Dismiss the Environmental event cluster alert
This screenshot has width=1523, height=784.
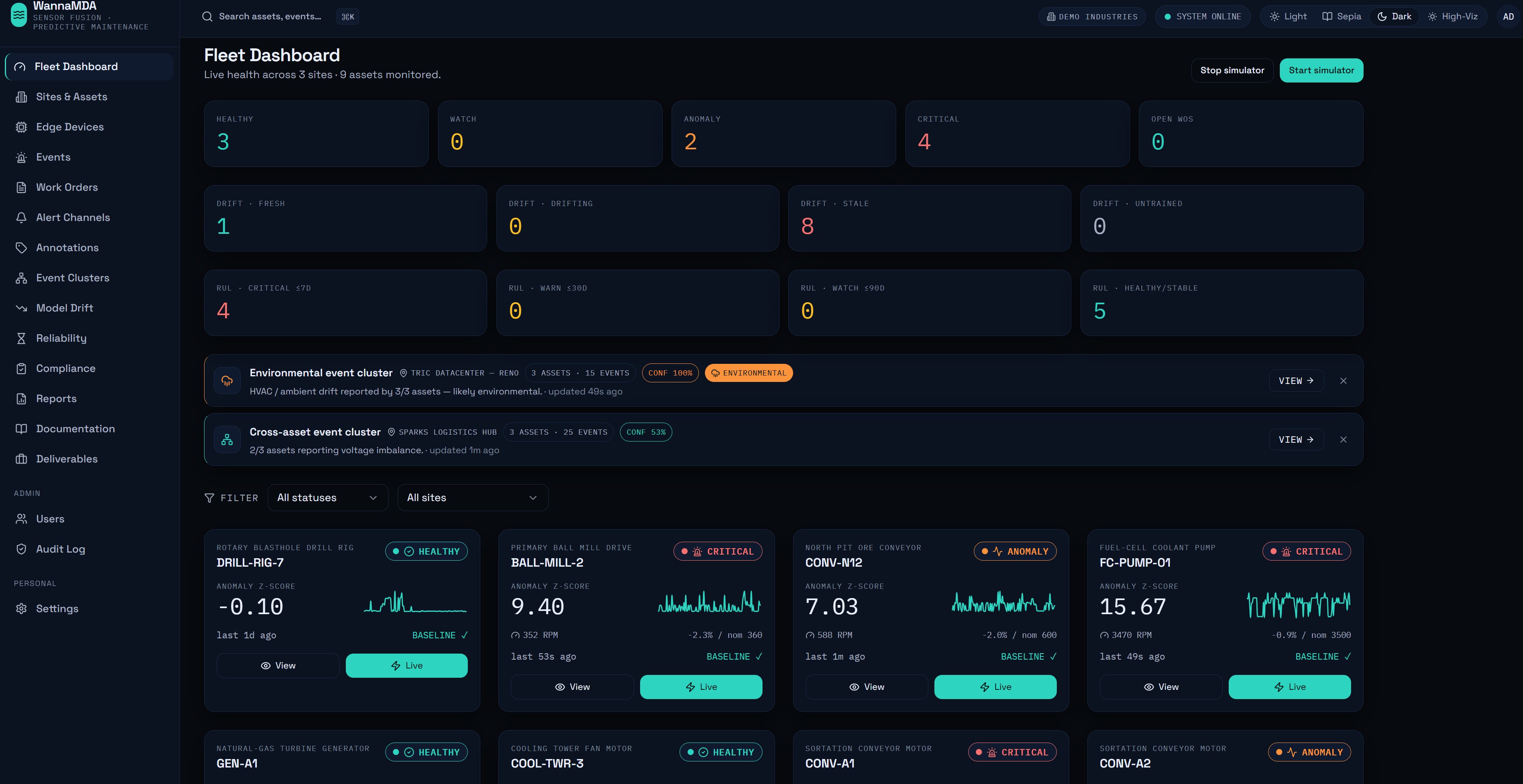point(1343,381)
